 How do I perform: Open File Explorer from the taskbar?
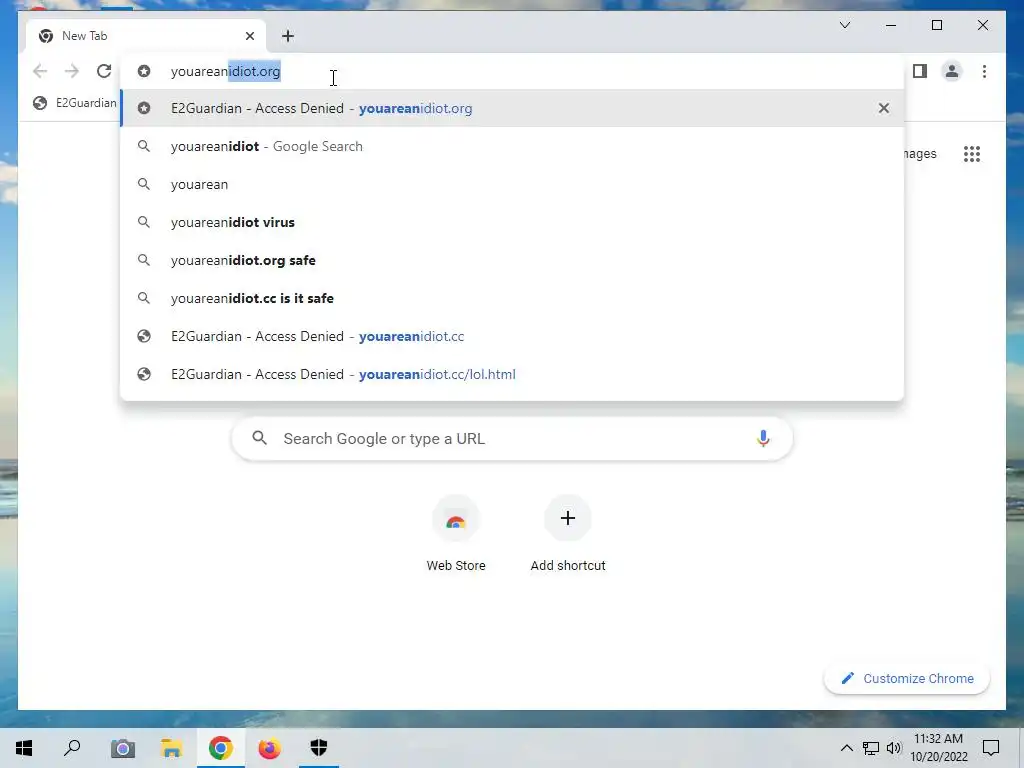pyautogui.click(x=171, y=748)
